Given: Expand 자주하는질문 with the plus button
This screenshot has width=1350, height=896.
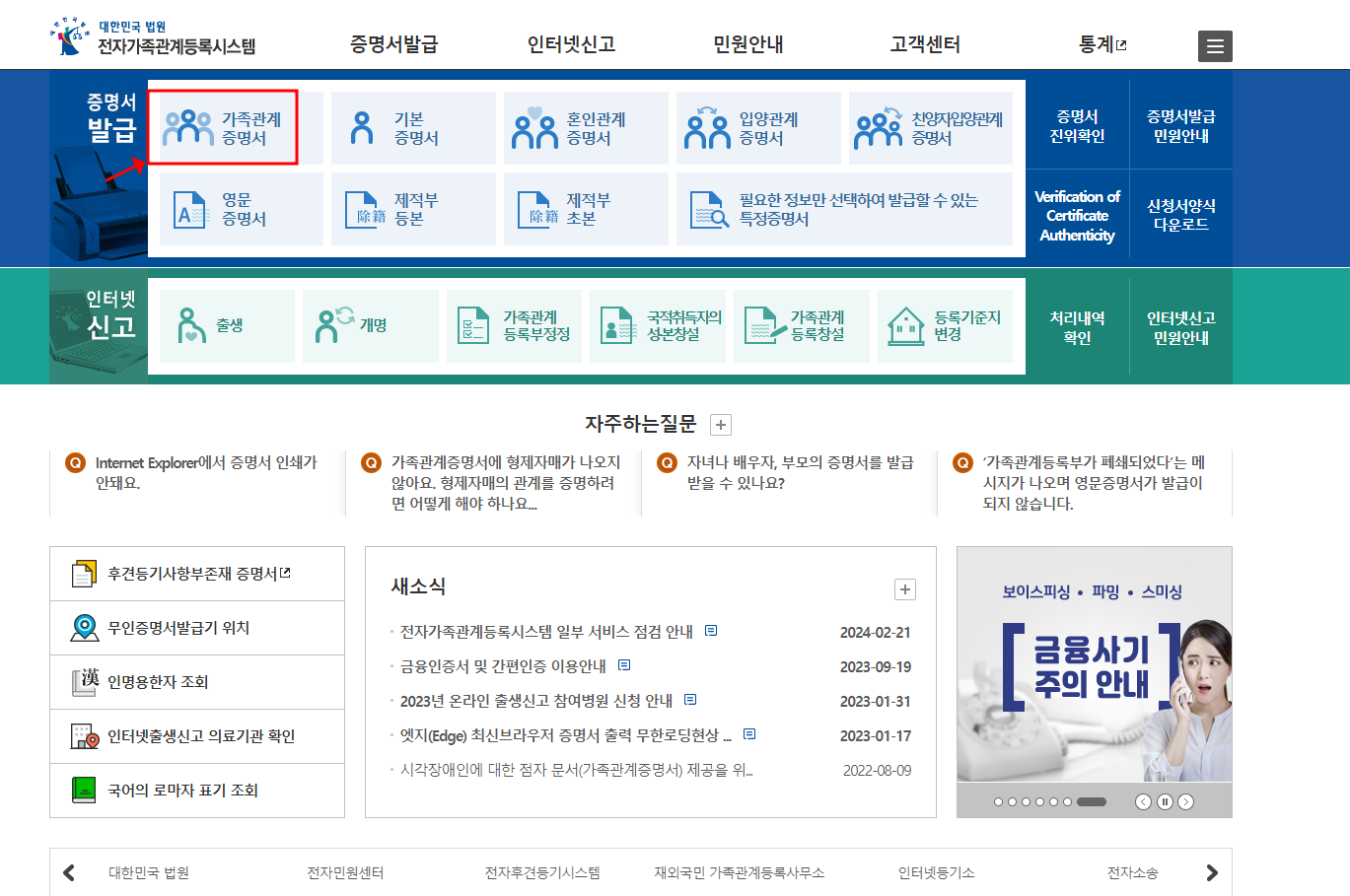Looking at the screenshot, I should tap(721, 424).
